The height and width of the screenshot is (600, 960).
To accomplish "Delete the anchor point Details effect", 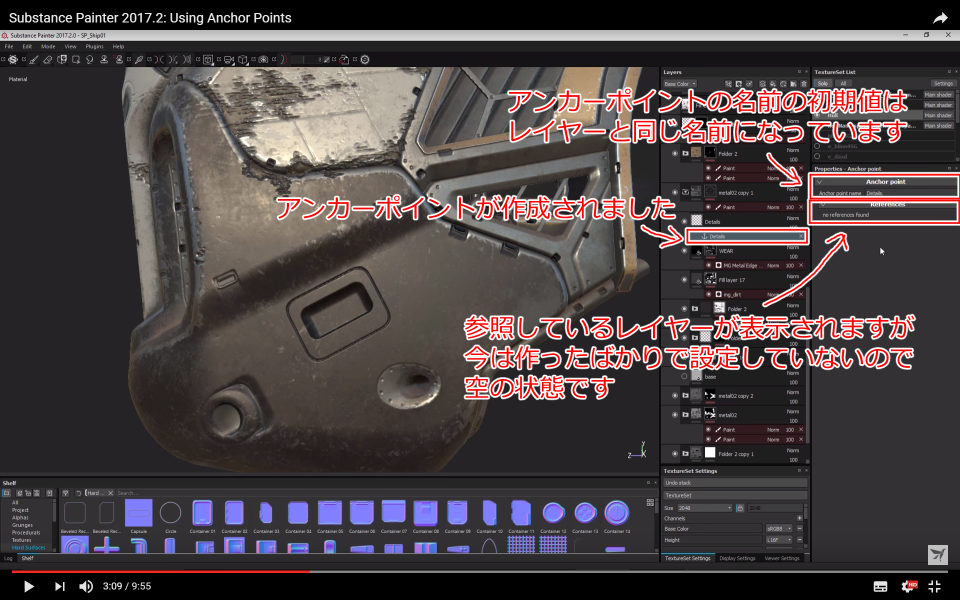I will (801, 236).
